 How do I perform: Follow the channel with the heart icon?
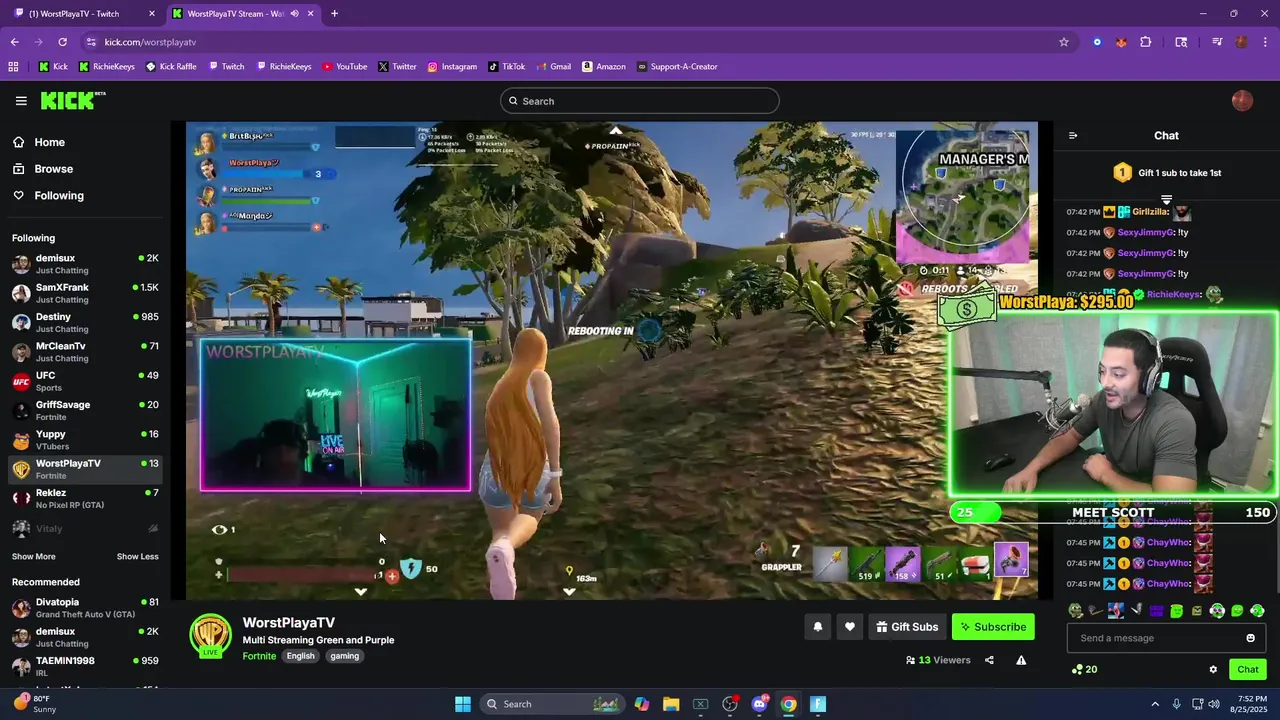850,627
